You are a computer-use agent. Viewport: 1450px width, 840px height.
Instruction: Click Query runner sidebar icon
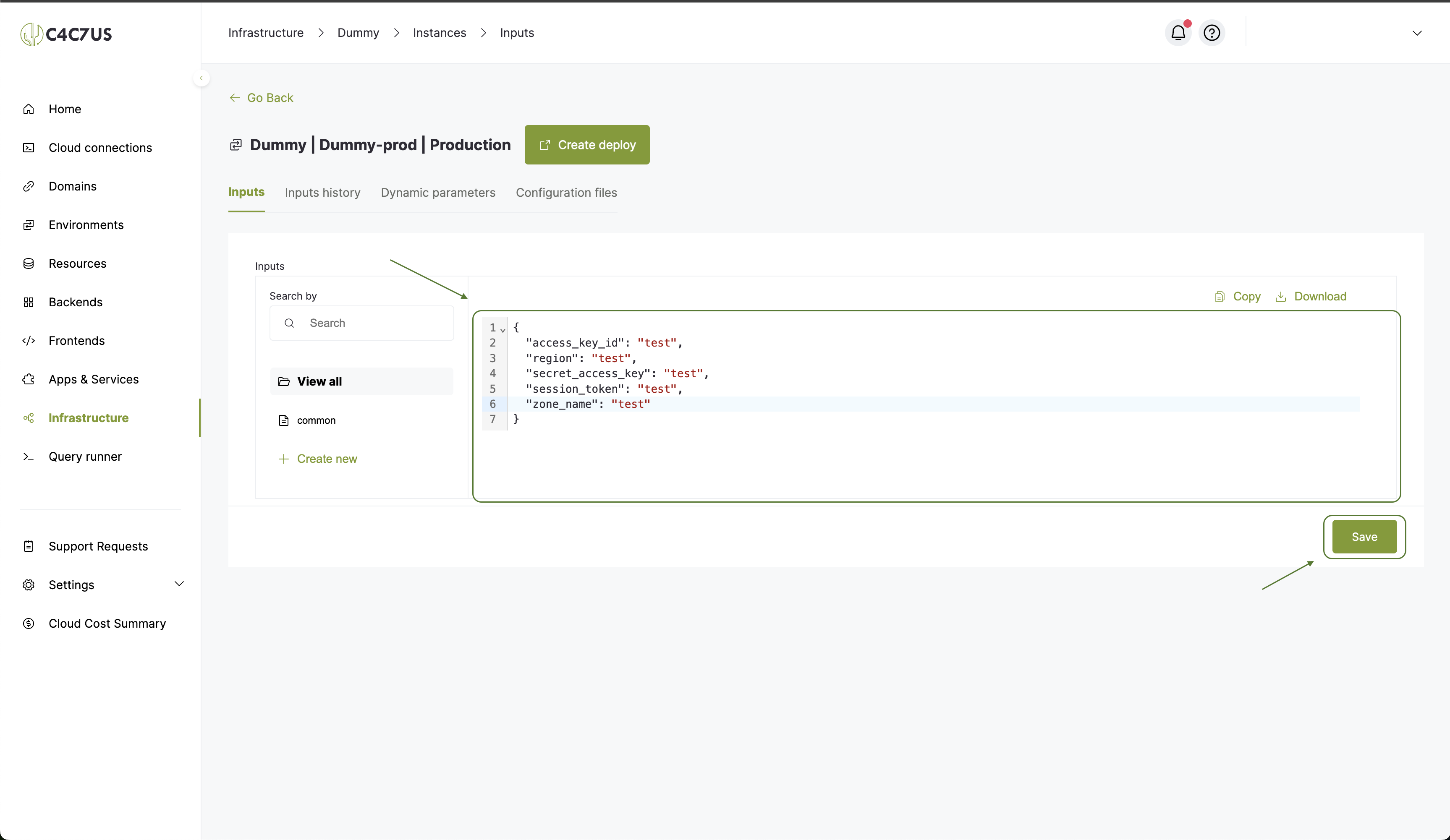click(x=28, y=456)
